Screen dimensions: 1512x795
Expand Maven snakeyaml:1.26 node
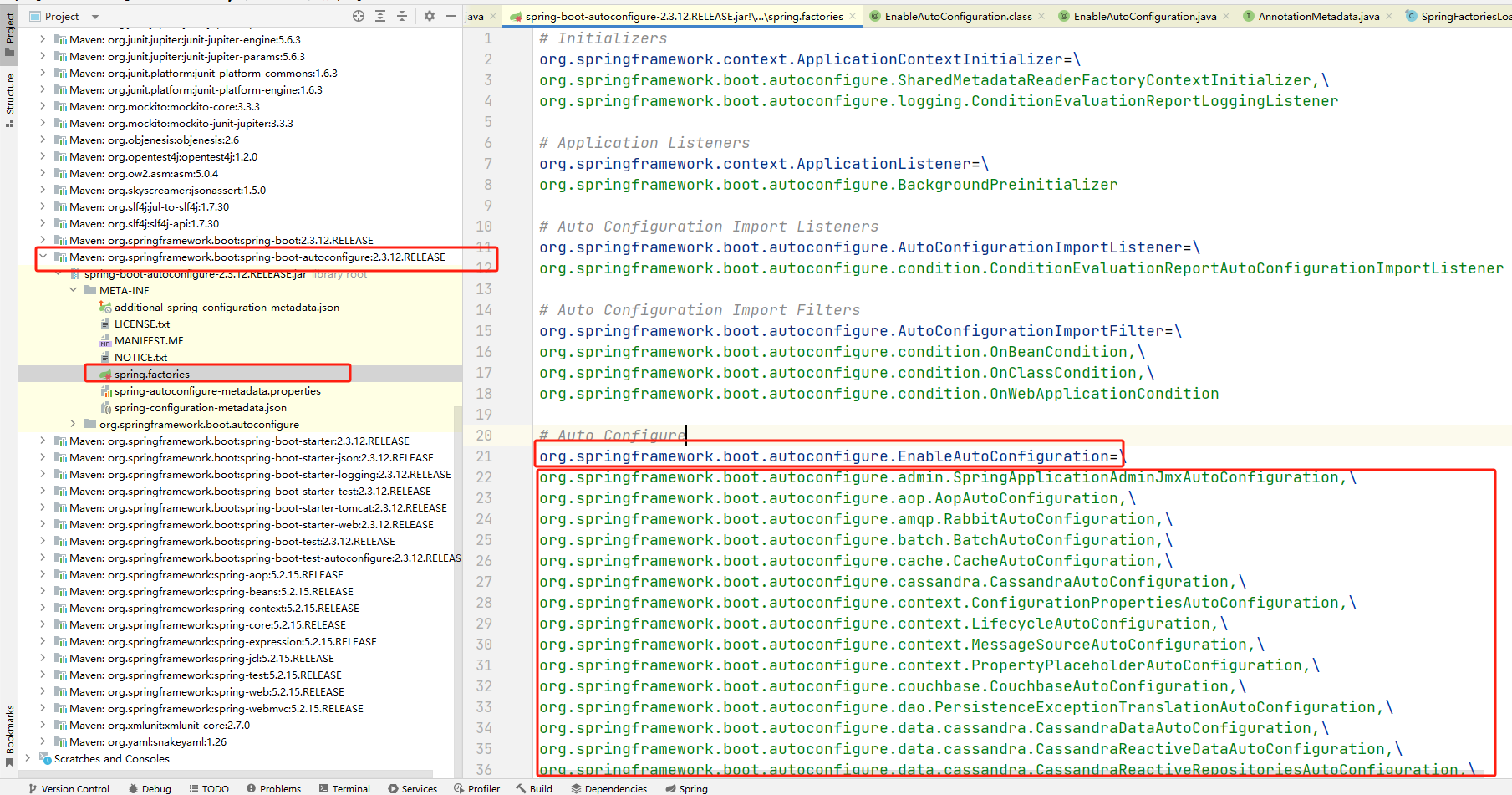(43, 741)
